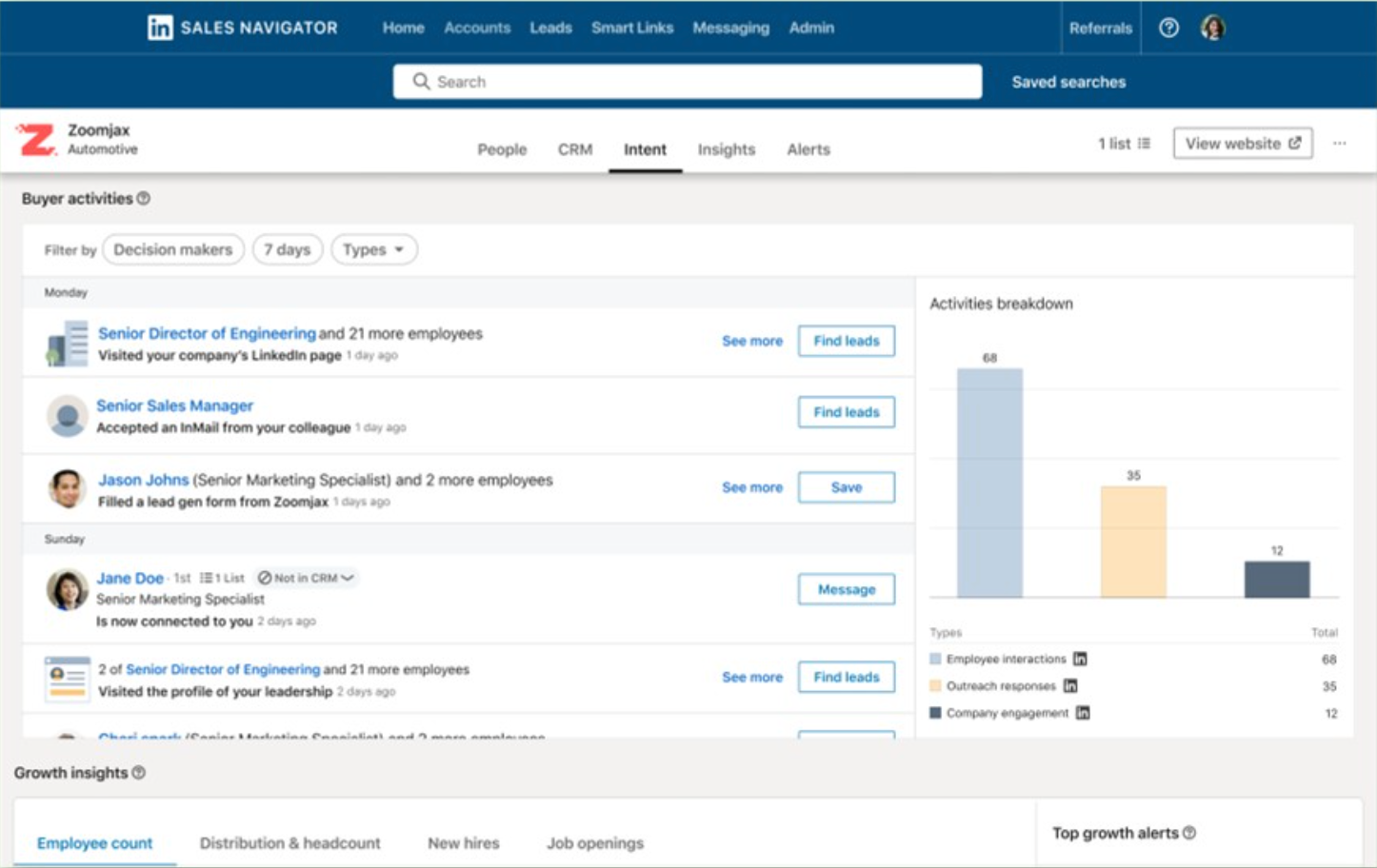The image size is (1377, 868).
Task: Click the Company engagement legend color swatch
Action: coord(935,713)
